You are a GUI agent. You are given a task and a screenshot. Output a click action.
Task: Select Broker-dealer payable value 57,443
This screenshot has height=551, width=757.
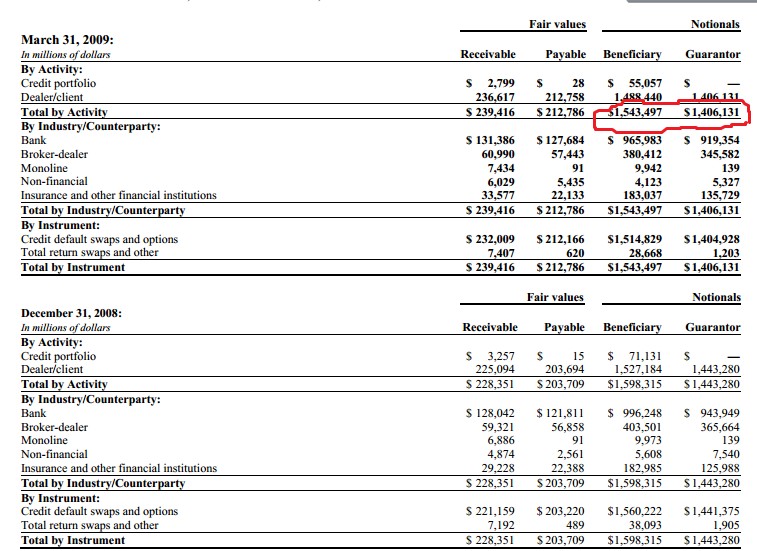pos(567,155)
